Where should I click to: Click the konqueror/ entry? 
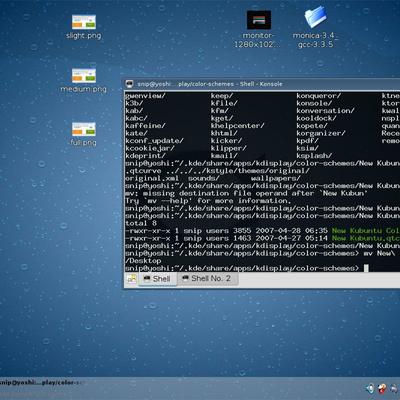(319, 96)
